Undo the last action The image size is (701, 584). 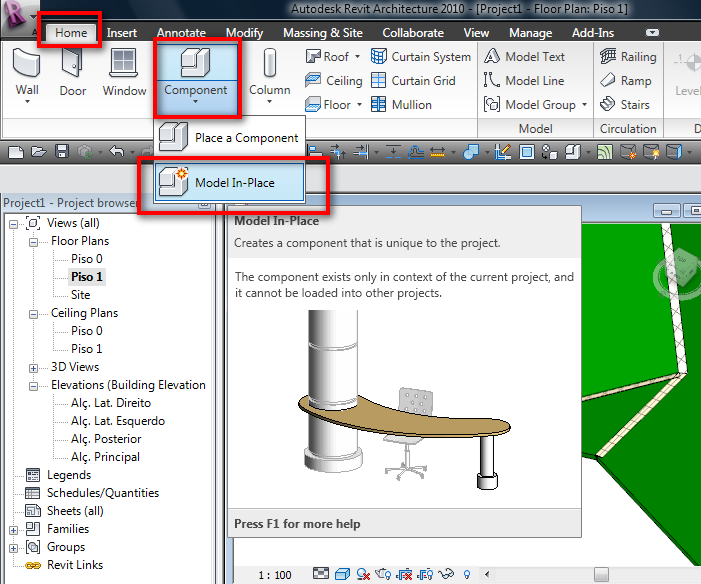click(x=117, y=152)
